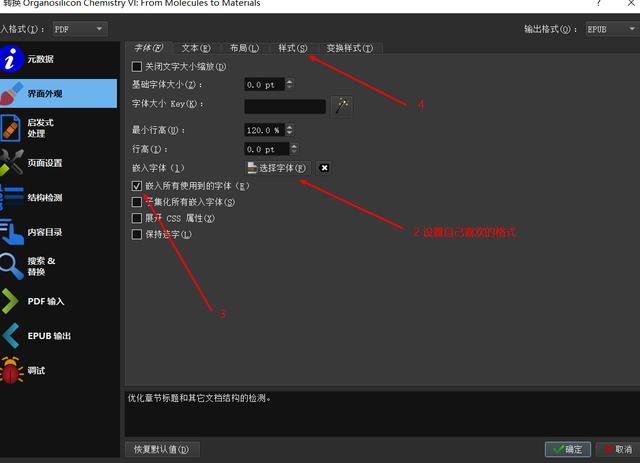Open EPUB 输出 blue arrow icon
The height and width of the screenshot is (463, 640).
[x=11, y=336]
